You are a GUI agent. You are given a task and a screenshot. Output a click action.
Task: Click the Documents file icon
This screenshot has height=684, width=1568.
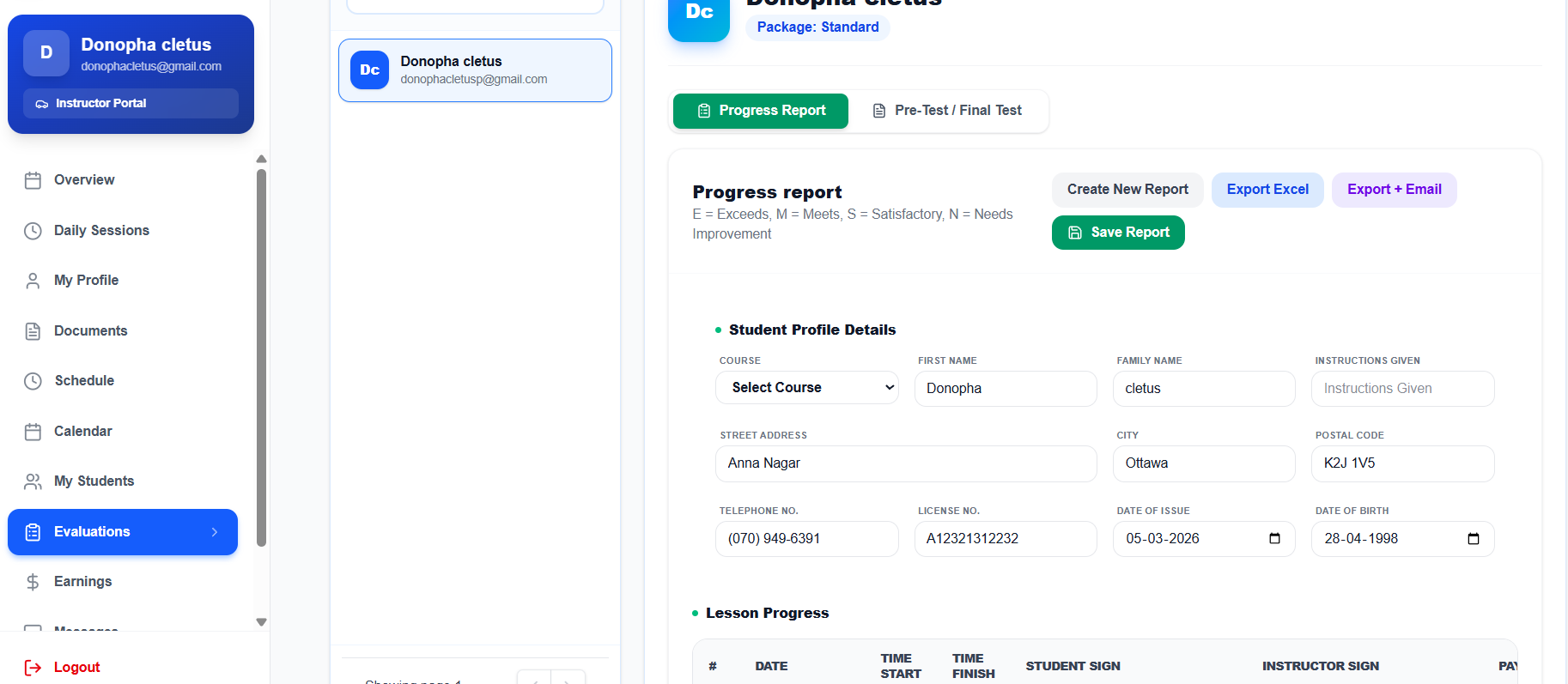coord(33,331)
